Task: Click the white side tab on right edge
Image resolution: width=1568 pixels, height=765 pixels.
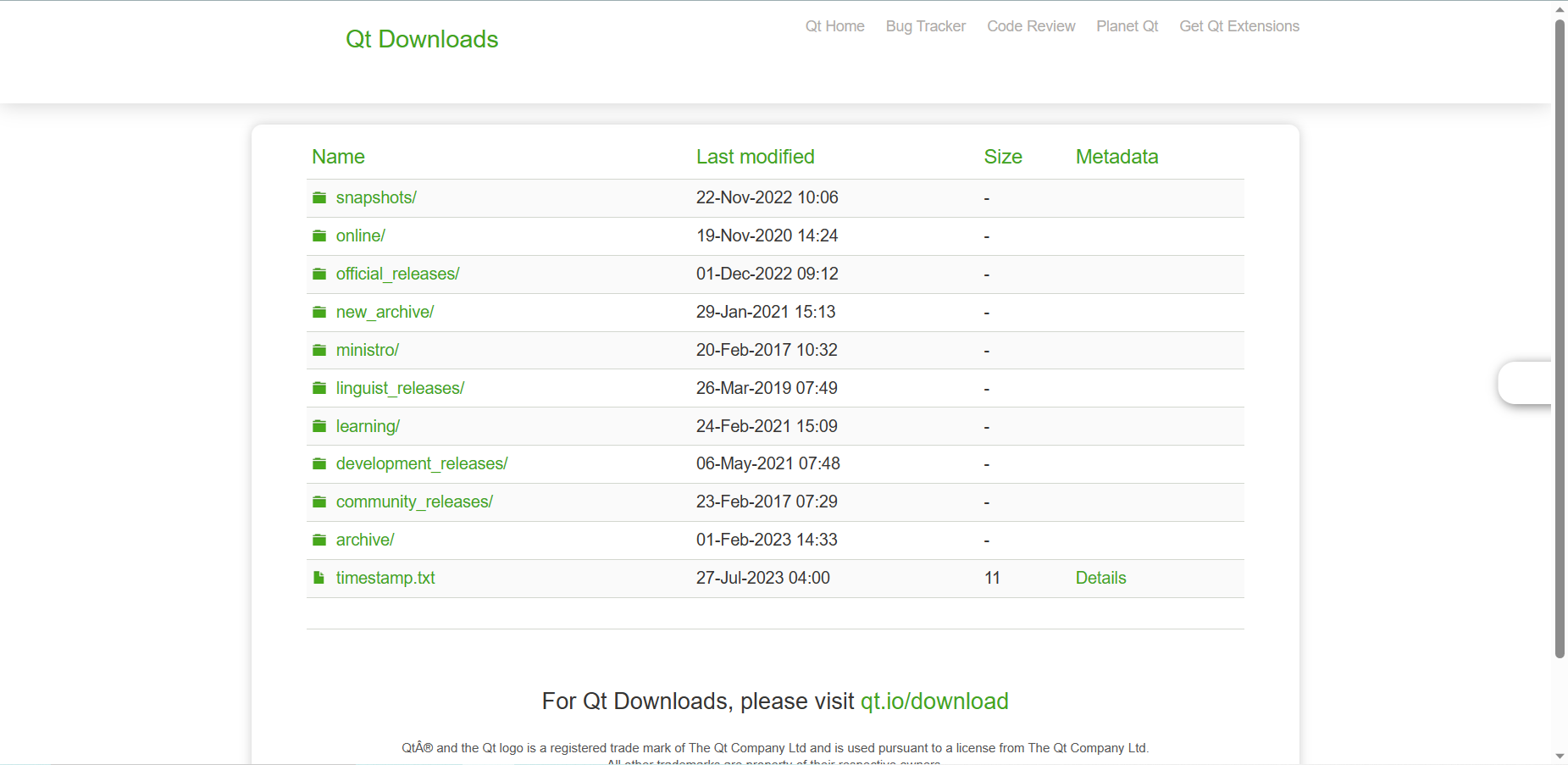Action: (1525, 383)
